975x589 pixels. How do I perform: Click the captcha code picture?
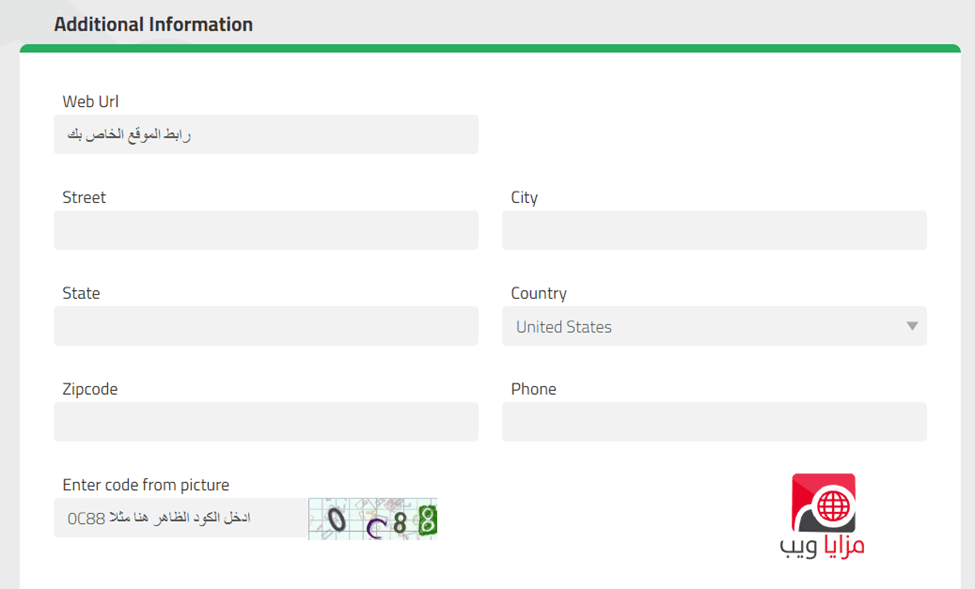coord(372,518)
